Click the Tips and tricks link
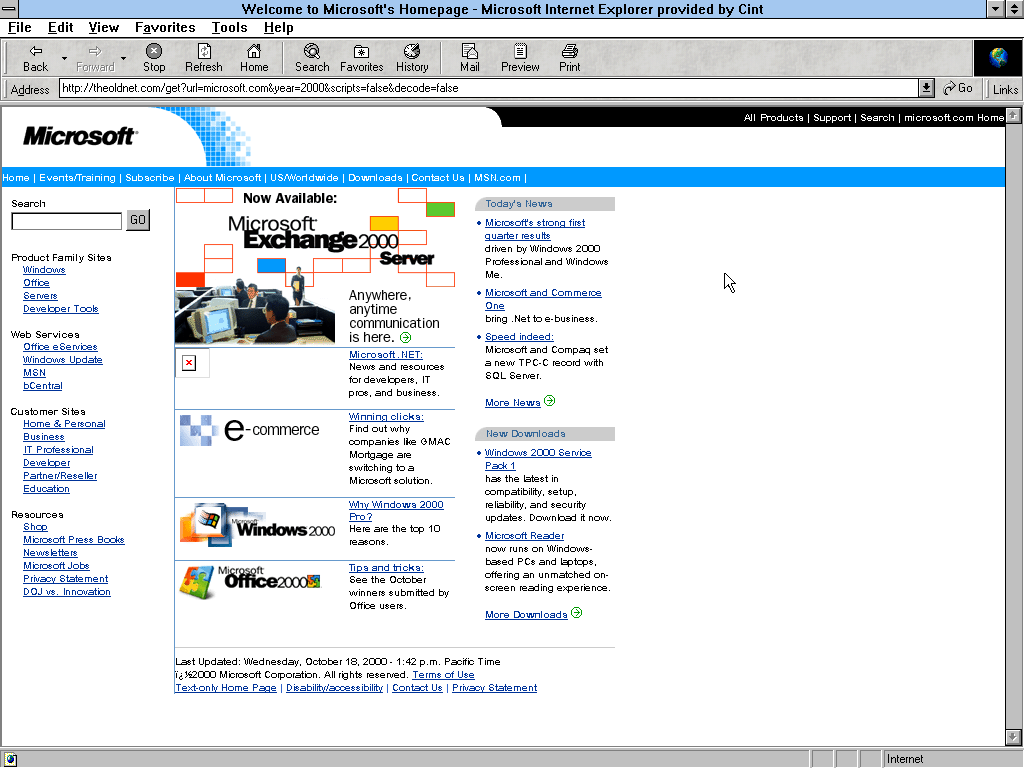Image resolution: width=1024 pixels, height=768 pixels. (386, 568)
